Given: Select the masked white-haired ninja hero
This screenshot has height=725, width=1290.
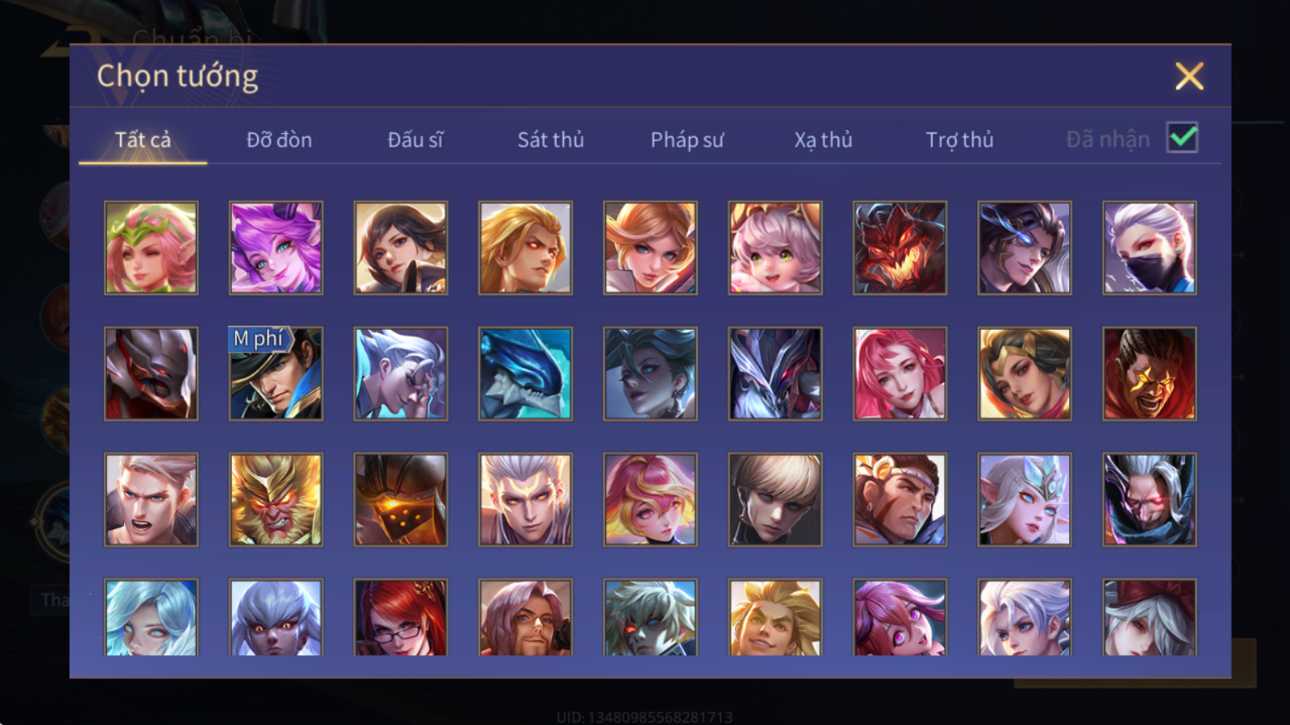Looking at the screenshot, I should [x=1149, y=248].
